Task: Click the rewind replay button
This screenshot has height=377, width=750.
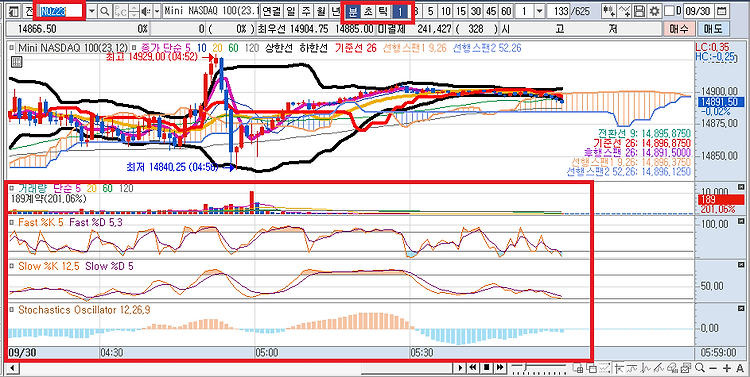Action: 473,367
